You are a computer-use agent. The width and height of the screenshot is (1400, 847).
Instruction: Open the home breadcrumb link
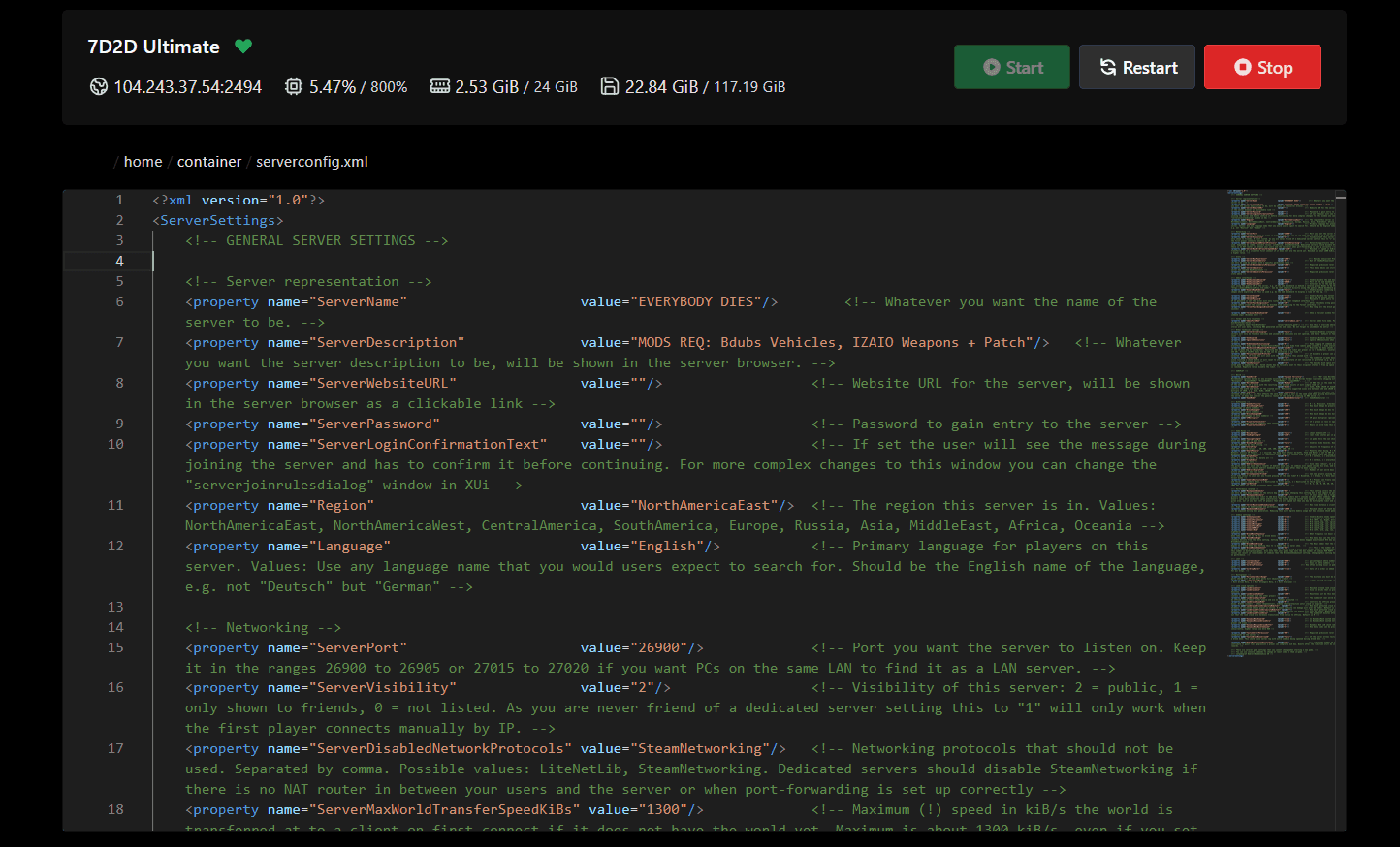click(143, 161)
